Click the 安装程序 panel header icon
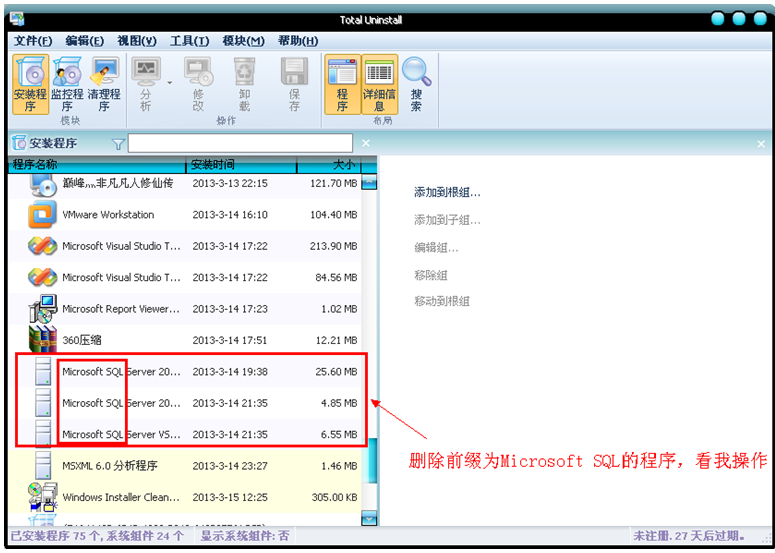This screenshot has width=775, height=553. [x=19, y=143]
